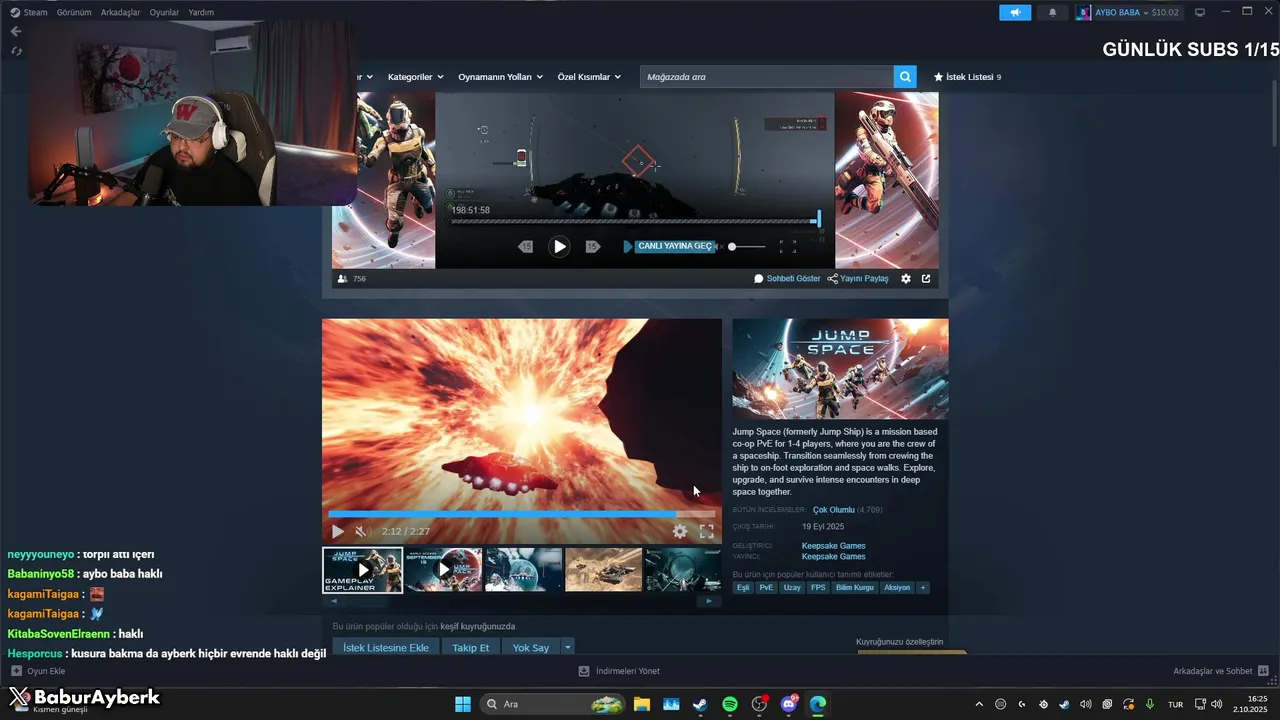Open the Yardım menu
This screenshot has height=720, width=1280.
point(201,12)
